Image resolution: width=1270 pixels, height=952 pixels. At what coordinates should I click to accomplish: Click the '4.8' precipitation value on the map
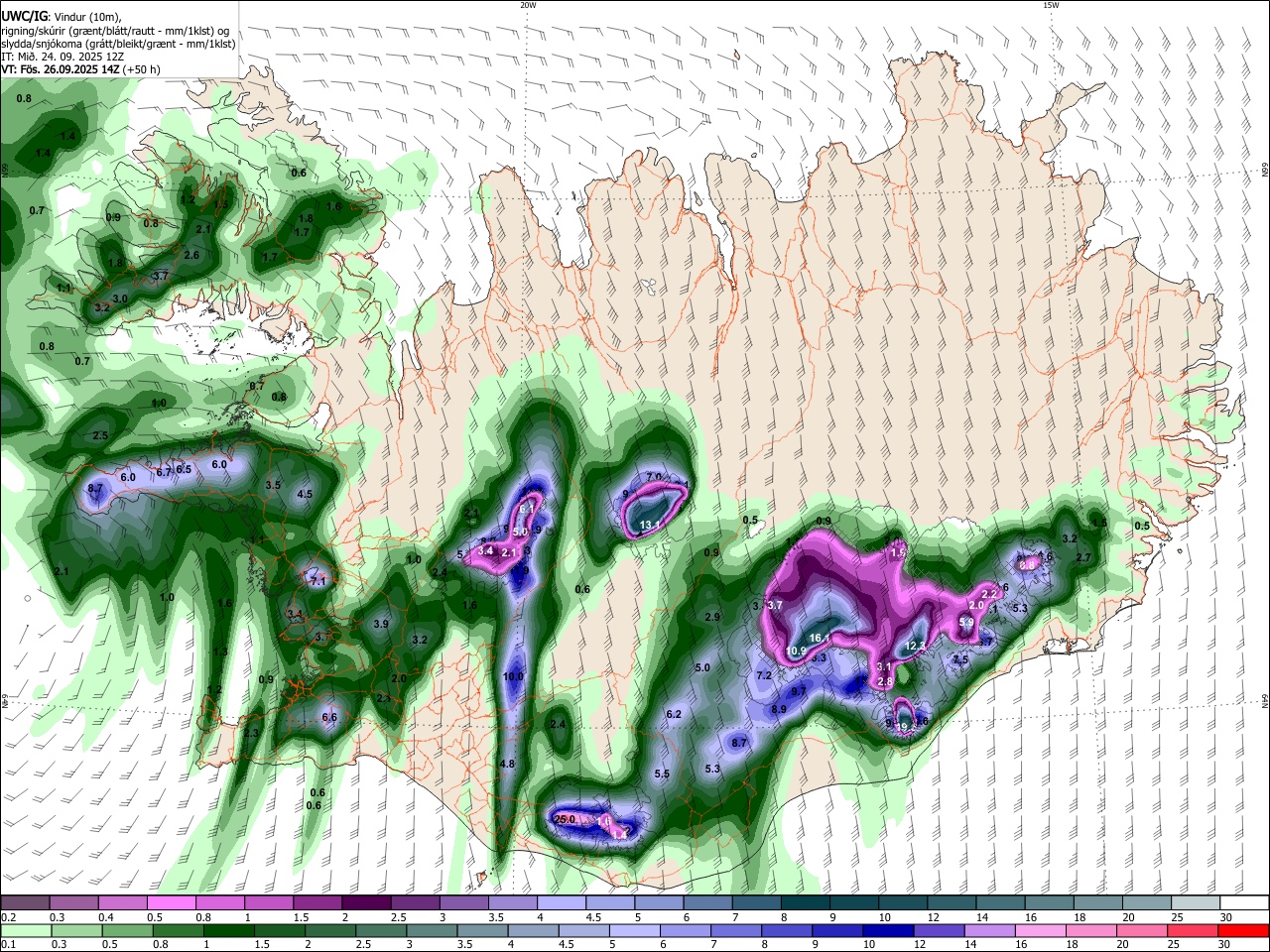[507, 764]
